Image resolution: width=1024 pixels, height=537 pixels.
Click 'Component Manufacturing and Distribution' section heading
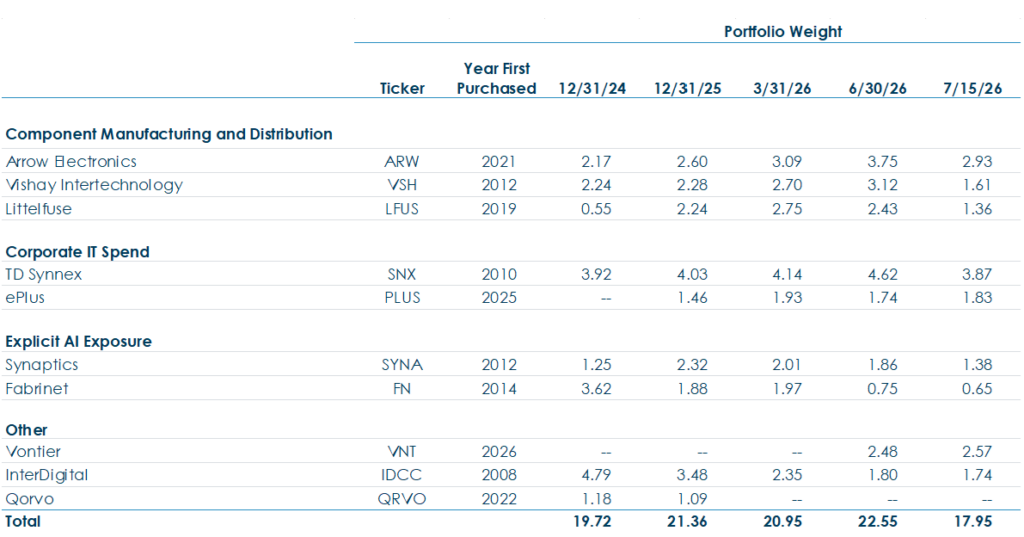pyautogui.click(x=169, y=134)
